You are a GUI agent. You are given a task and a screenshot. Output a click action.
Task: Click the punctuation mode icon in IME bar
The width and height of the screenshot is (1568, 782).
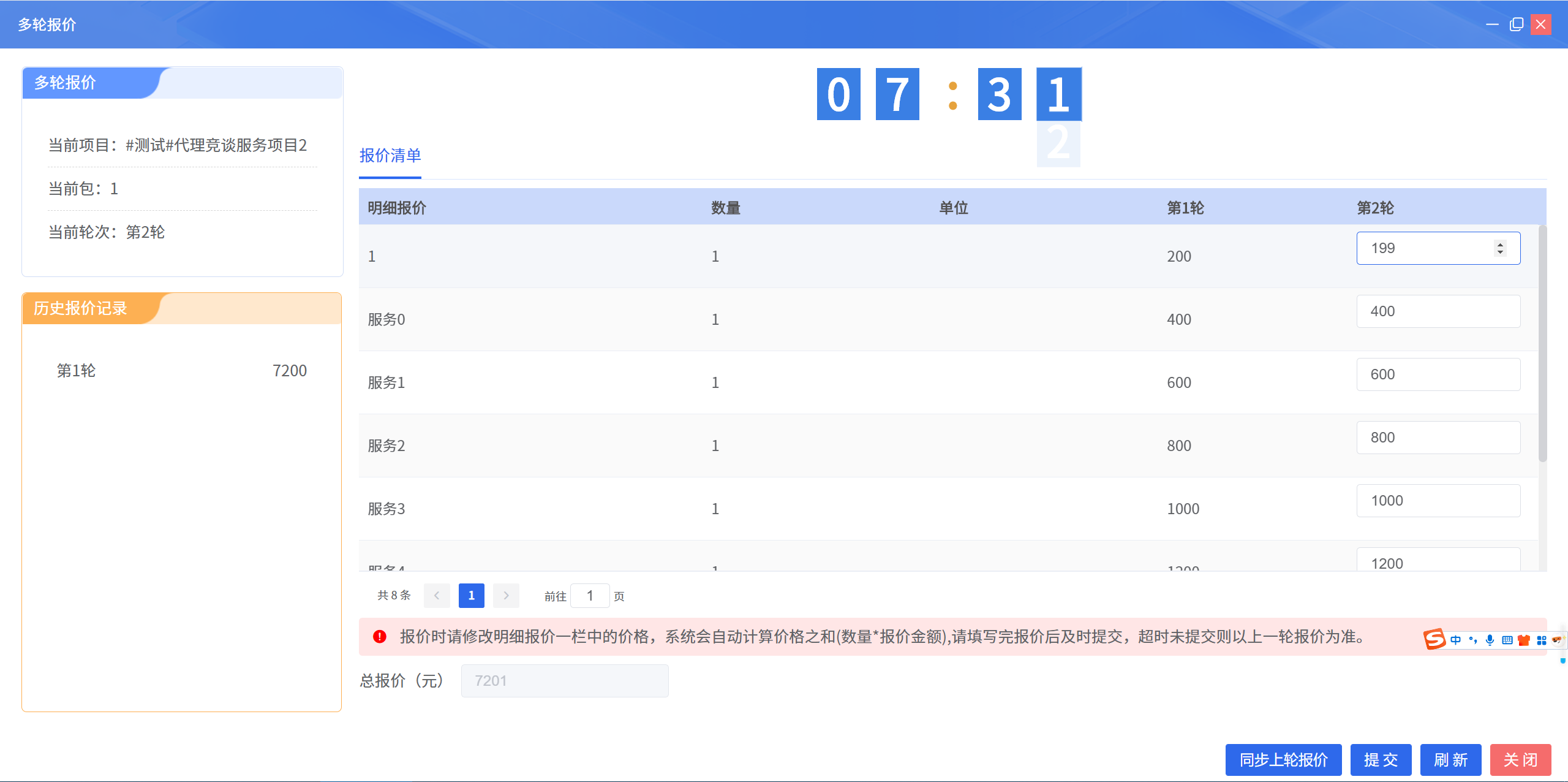point(1473,640)
